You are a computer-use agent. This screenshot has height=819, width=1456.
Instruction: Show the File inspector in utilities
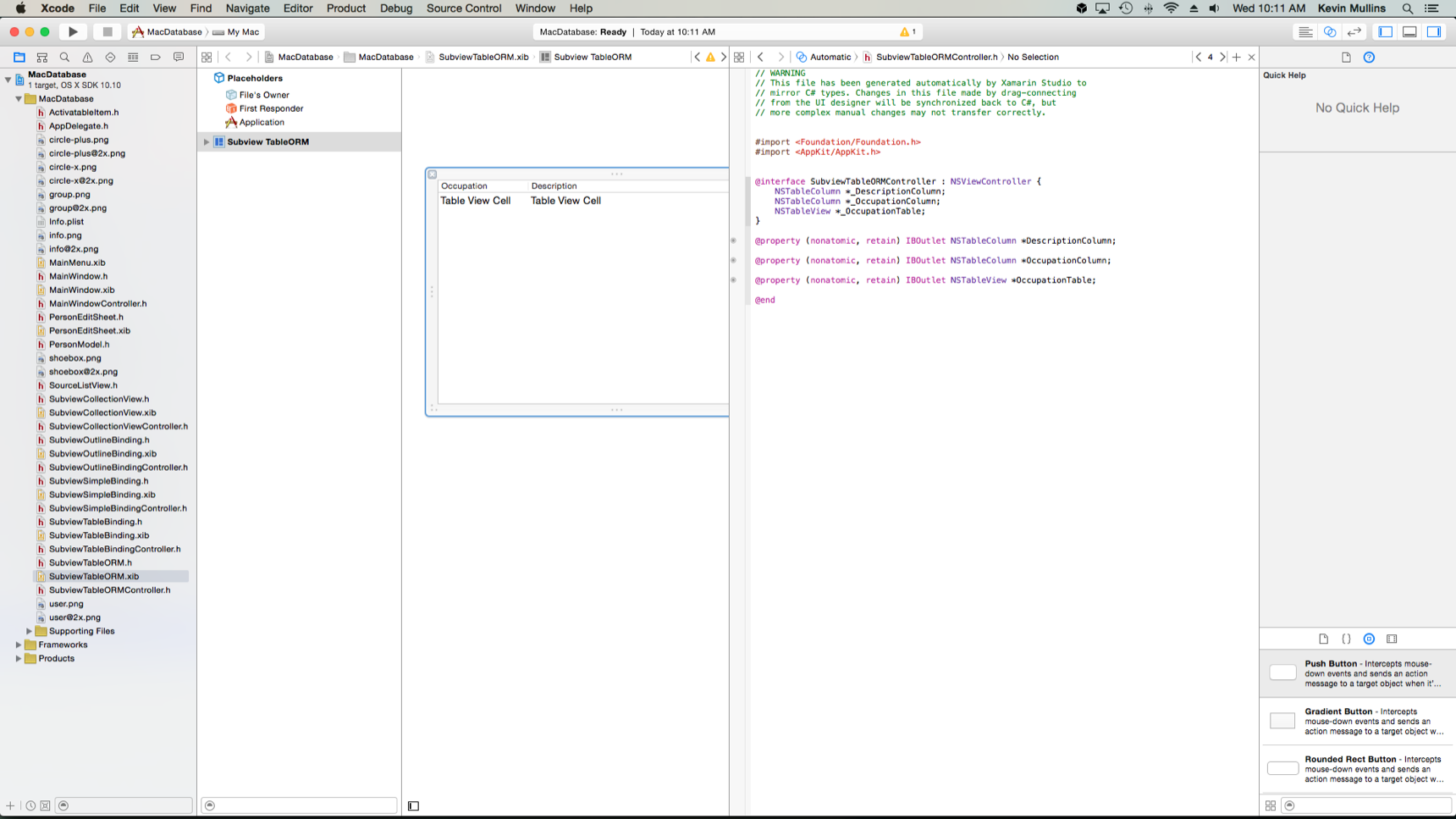coord(1346,58)
